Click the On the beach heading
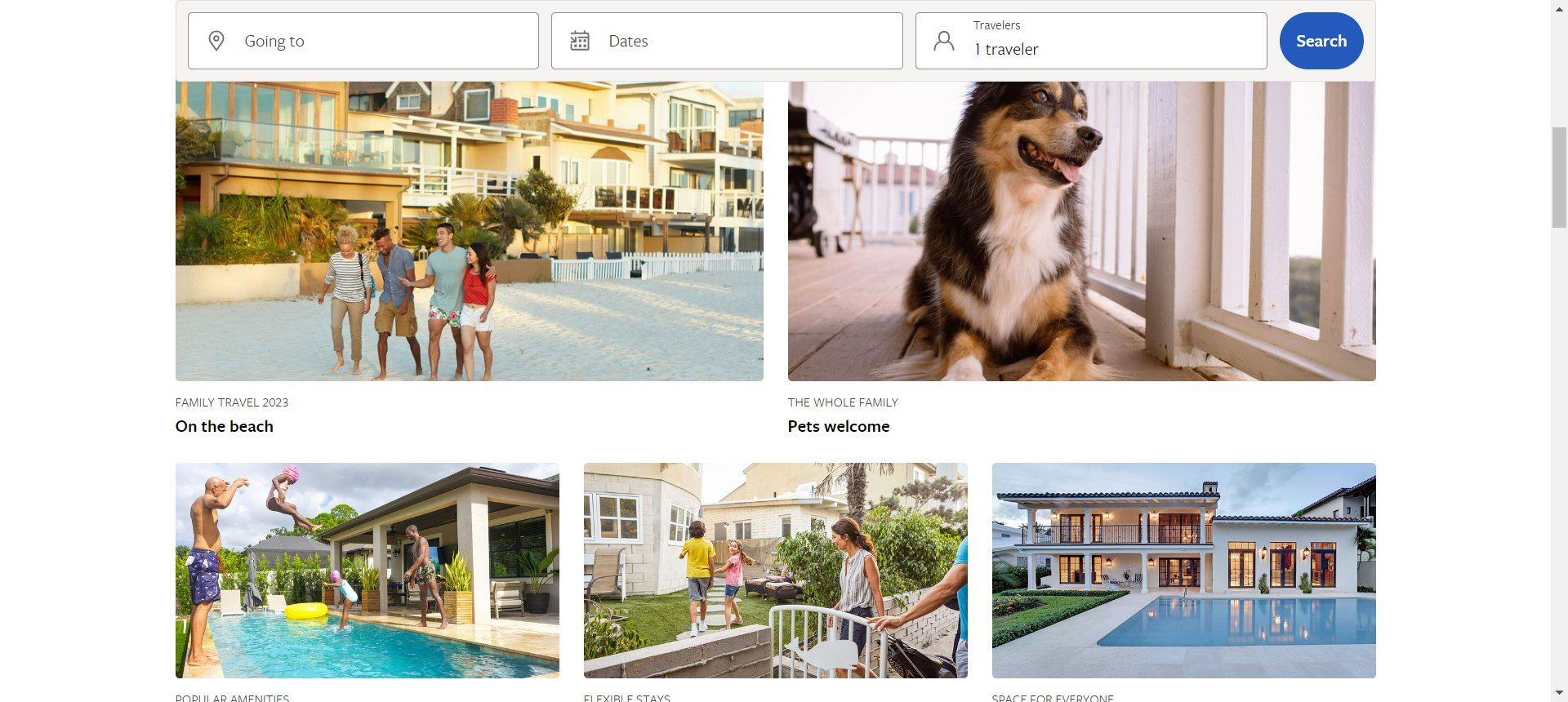The image size is (1568, 702). click(x=225, y=426)
